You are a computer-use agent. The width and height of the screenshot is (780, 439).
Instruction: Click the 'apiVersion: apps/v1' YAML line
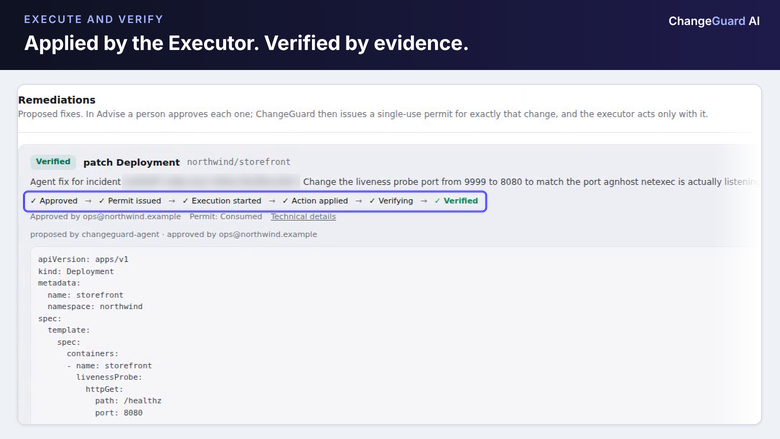(x=83, y=260)
